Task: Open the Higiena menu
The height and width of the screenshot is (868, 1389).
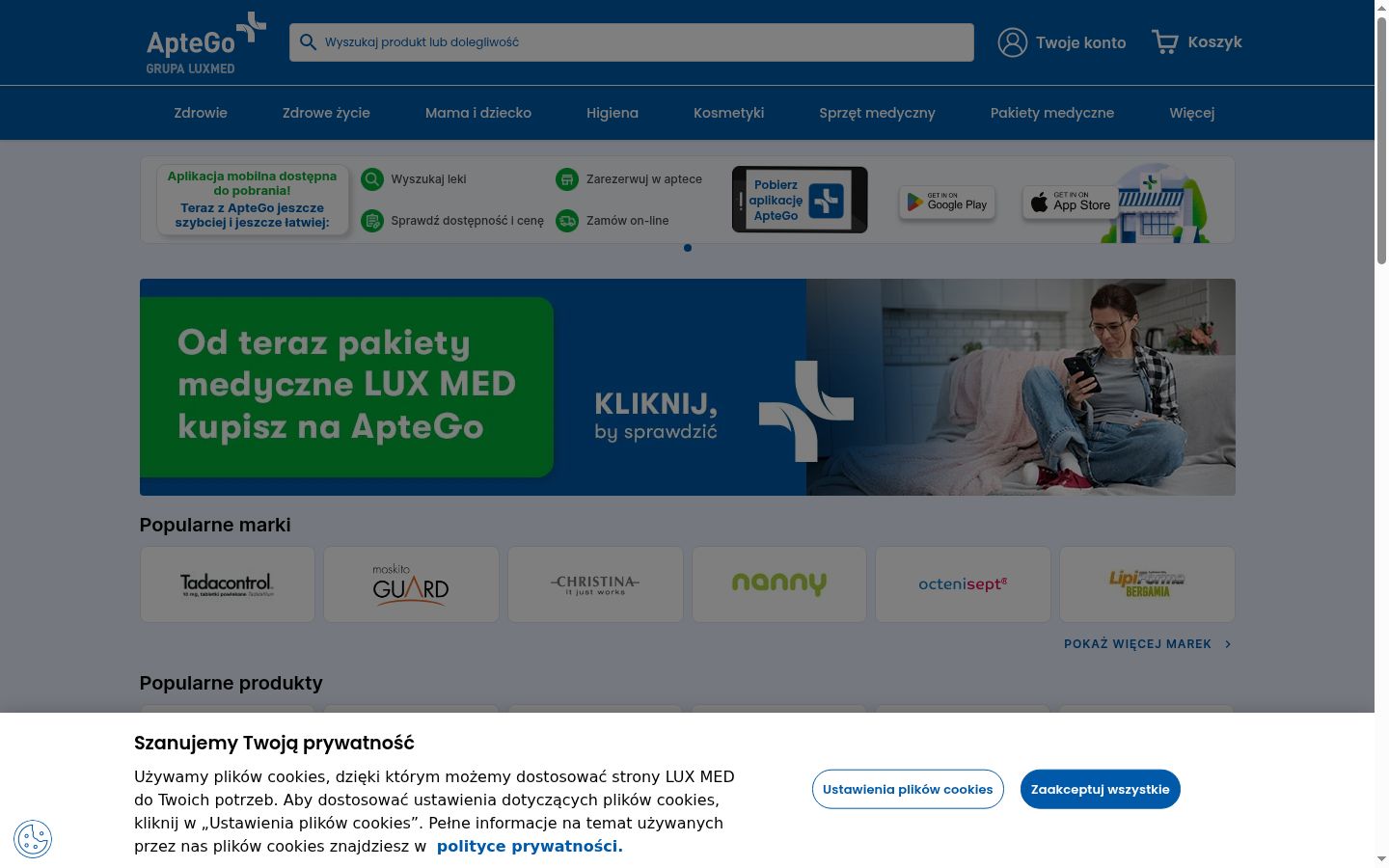Action: tap(613, 113)
